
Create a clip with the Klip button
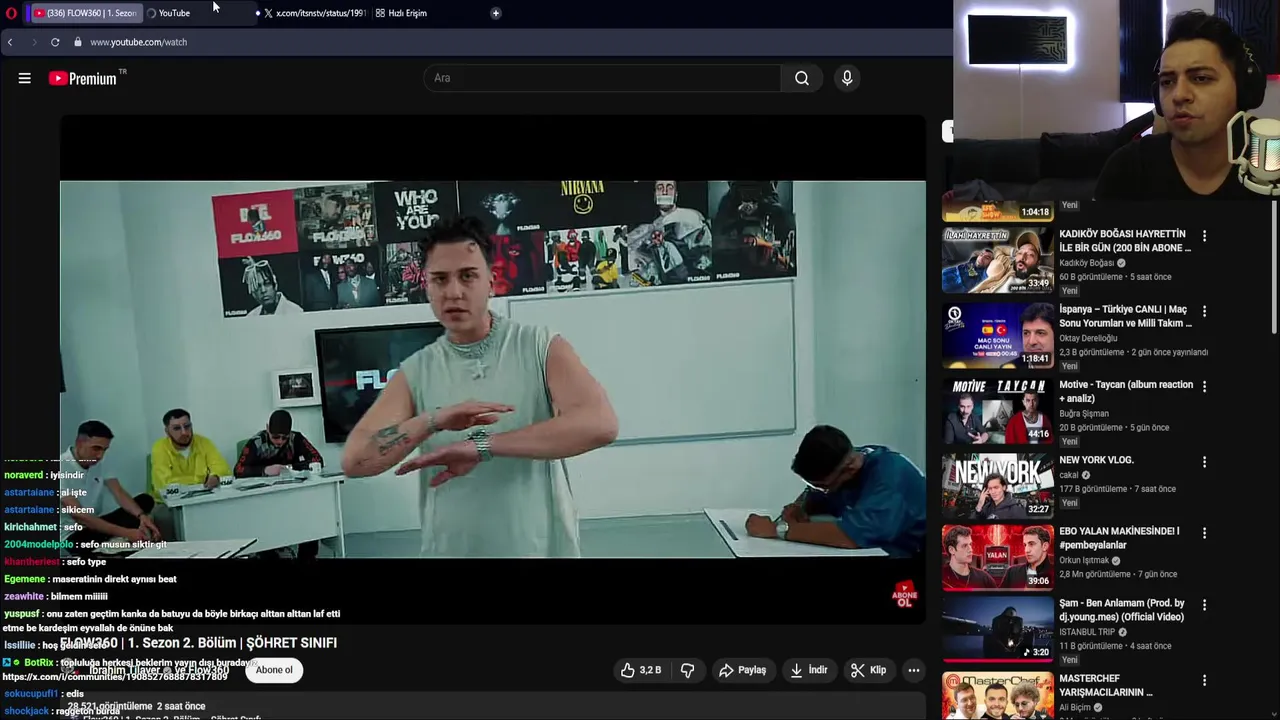(868, 670)
